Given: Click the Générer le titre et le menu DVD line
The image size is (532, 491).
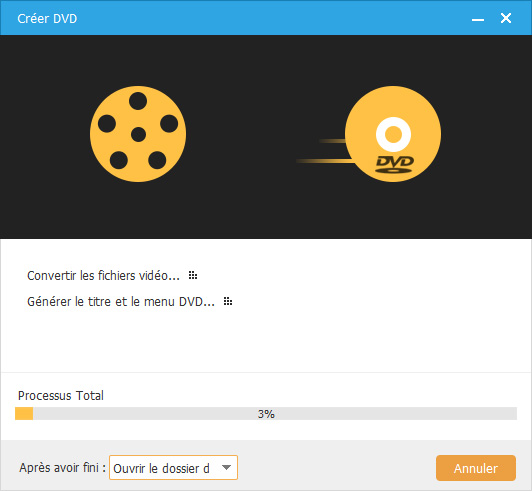Looking at the screenshot, I should pyautogui.click(x=121, y=301).
